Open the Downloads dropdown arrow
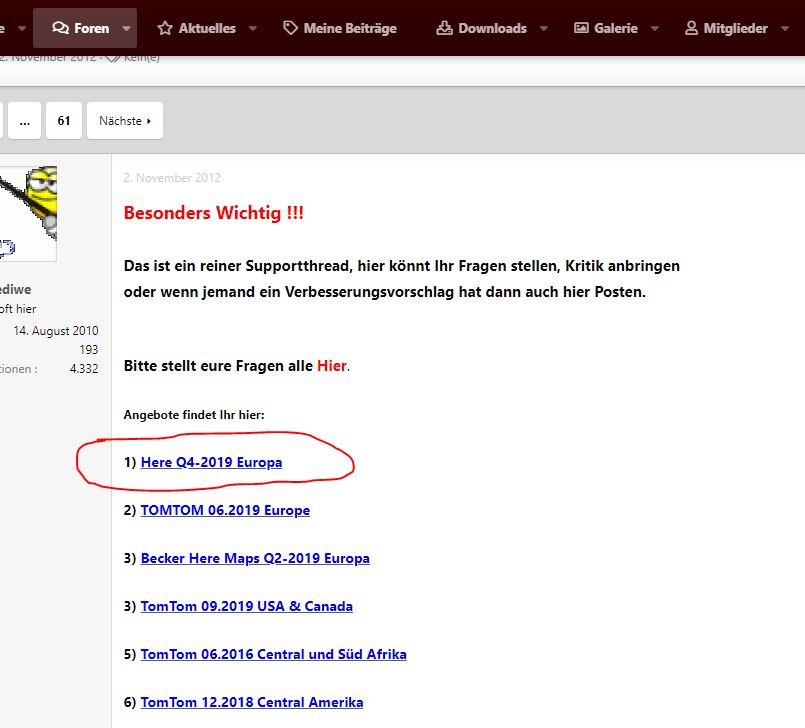Screen dimensions: 805x728 pos(544,28)
